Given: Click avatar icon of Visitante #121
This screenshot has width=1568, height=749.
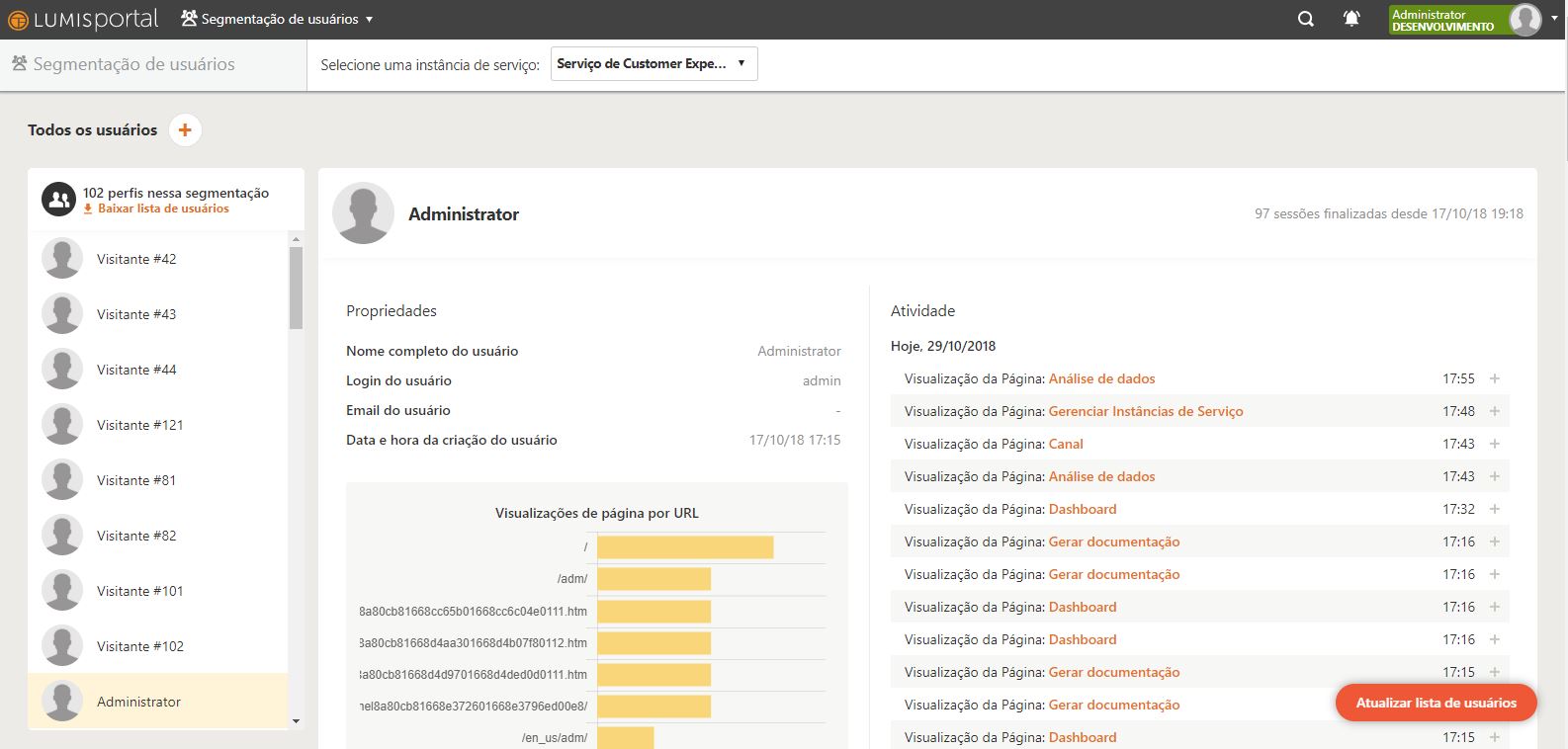Looking at the screenshot, I should (62, 425).
